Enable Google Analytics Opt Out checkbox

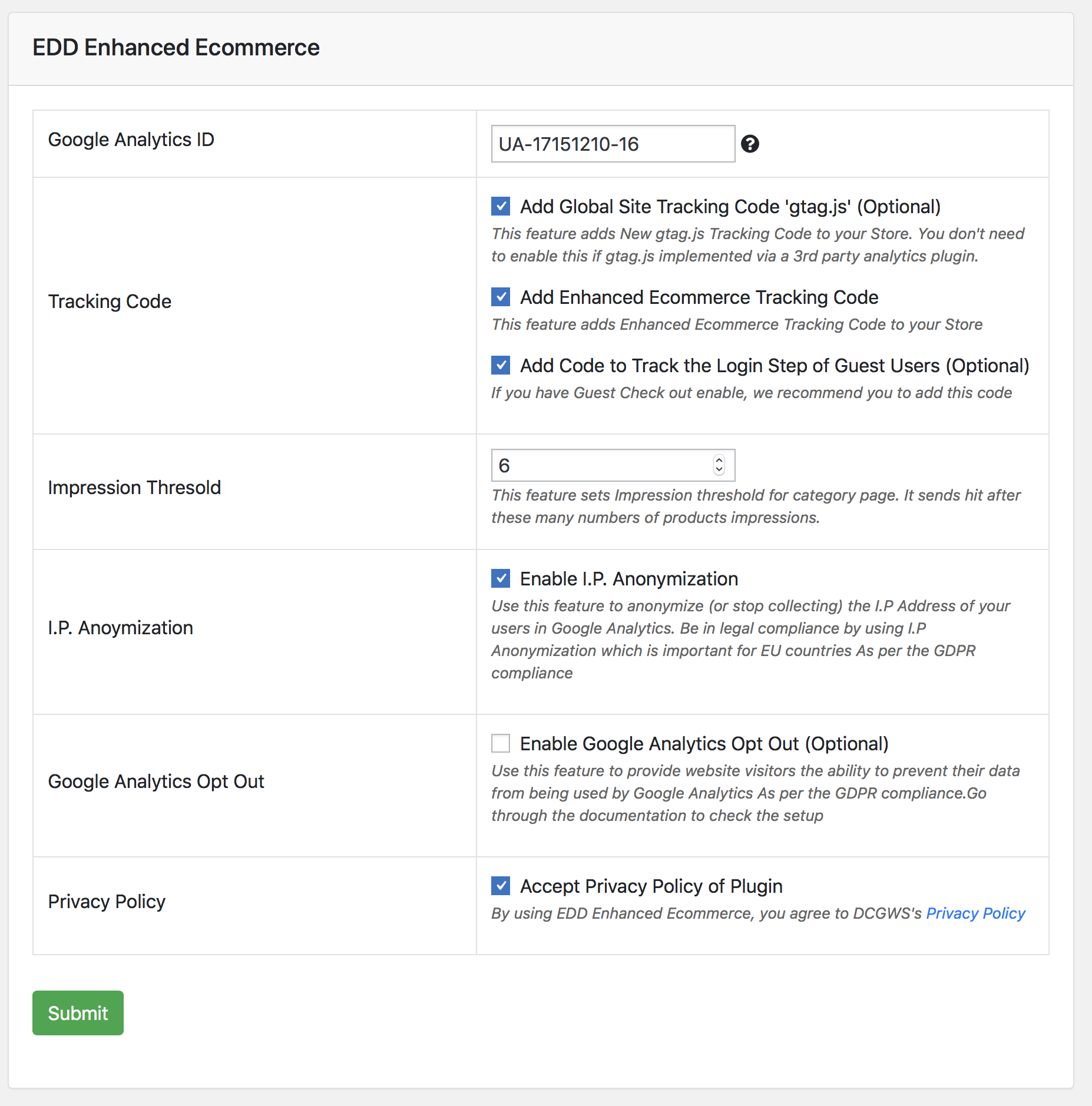click(x=501, y=743)
